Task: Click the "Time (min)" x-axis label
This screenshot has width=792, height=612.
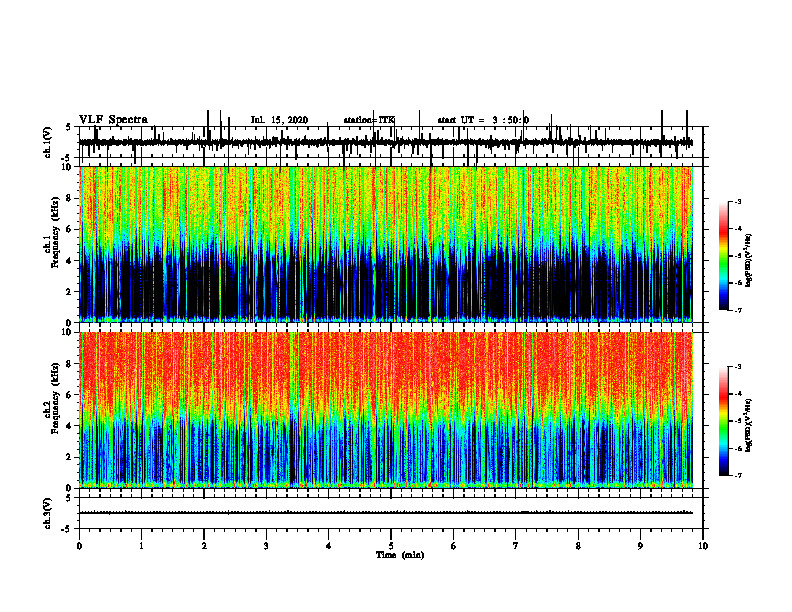Action: [400, 555]
